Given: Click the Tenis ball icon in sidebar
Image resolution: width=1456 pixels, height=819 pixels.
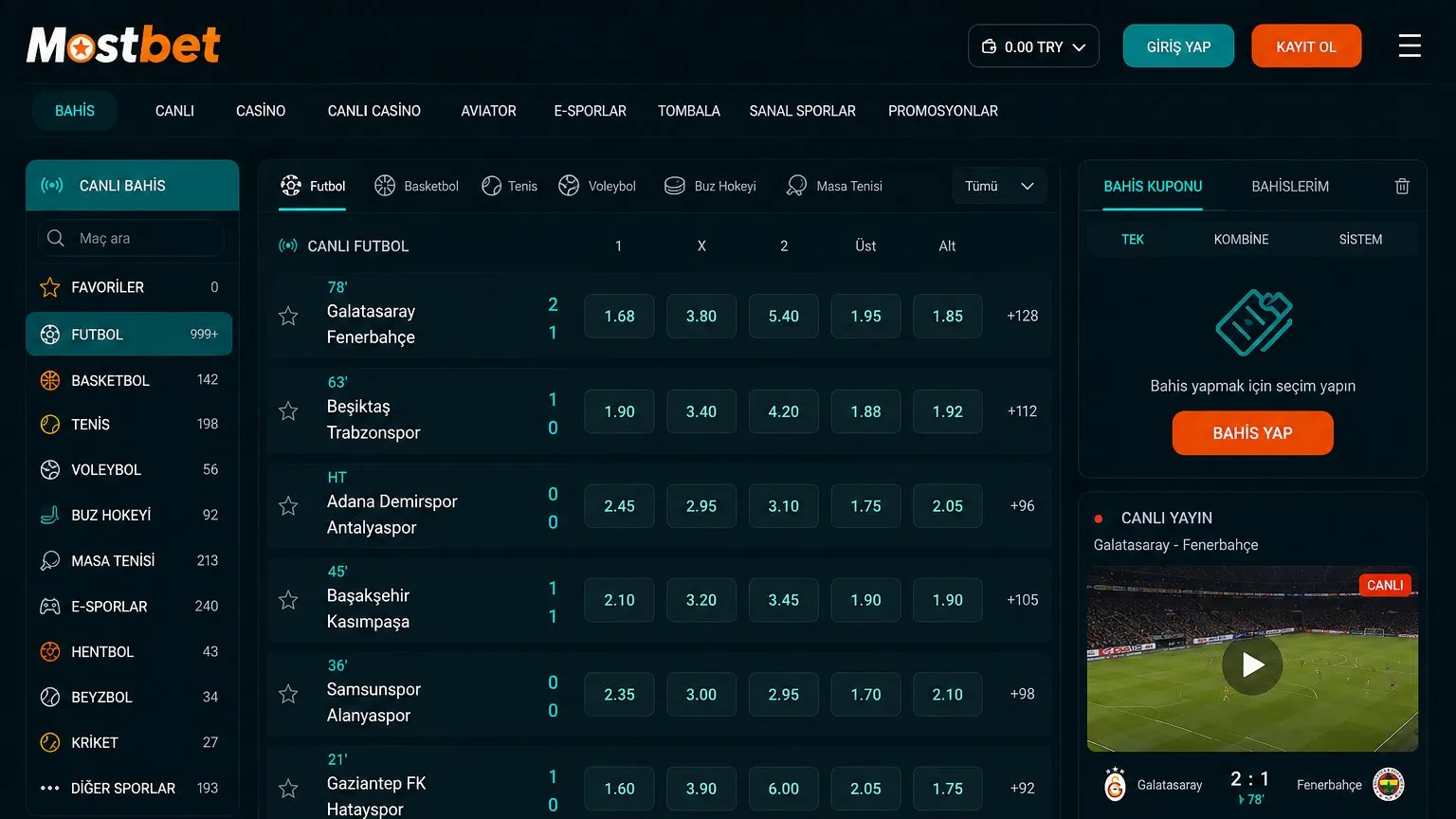Looking at the screenshot, I should (50, 425).
